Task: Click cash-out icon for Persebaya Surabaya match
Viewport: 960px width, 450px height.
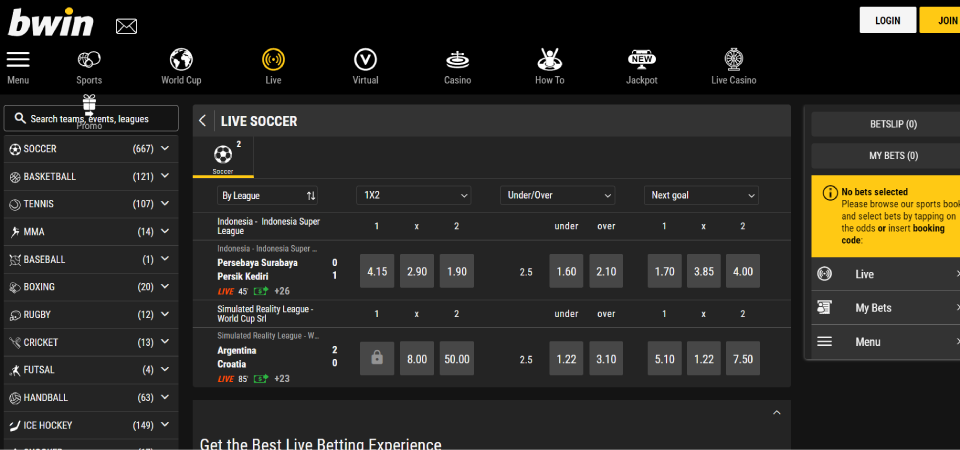Action: click(261, 291)
